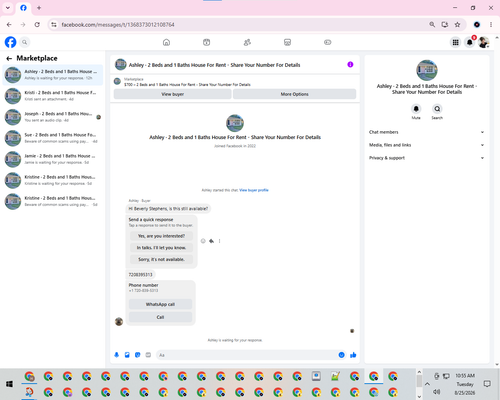Viewport: 500px width, 400px height.
Task: Open the Facebook menu grid icon
Action: pos(455,42)
